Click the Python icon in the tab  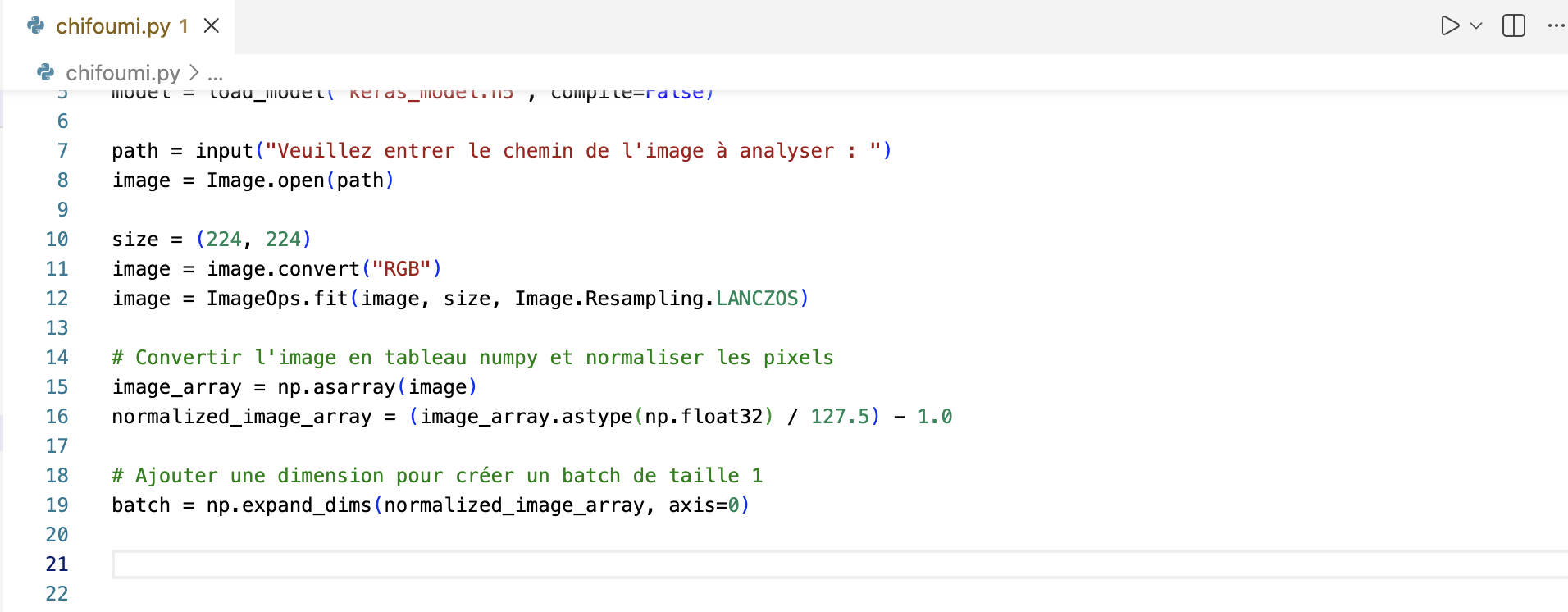coord(36,26)
